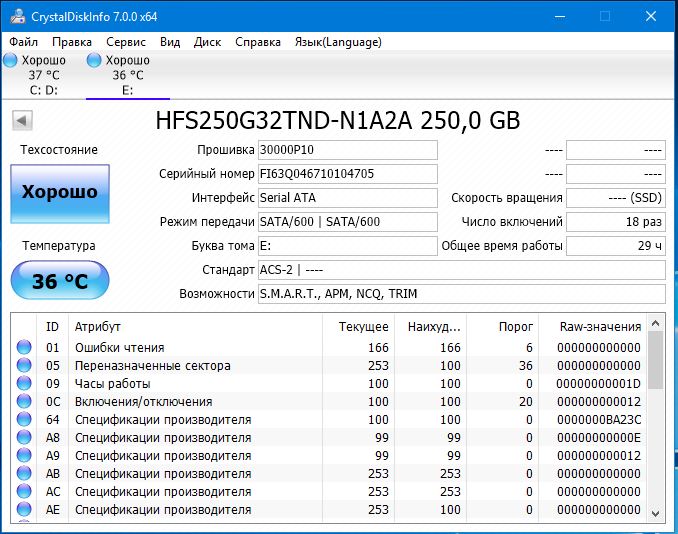Click the previous disk arrow button
Screen dimensions: 678x534
(x=22, y=120)
